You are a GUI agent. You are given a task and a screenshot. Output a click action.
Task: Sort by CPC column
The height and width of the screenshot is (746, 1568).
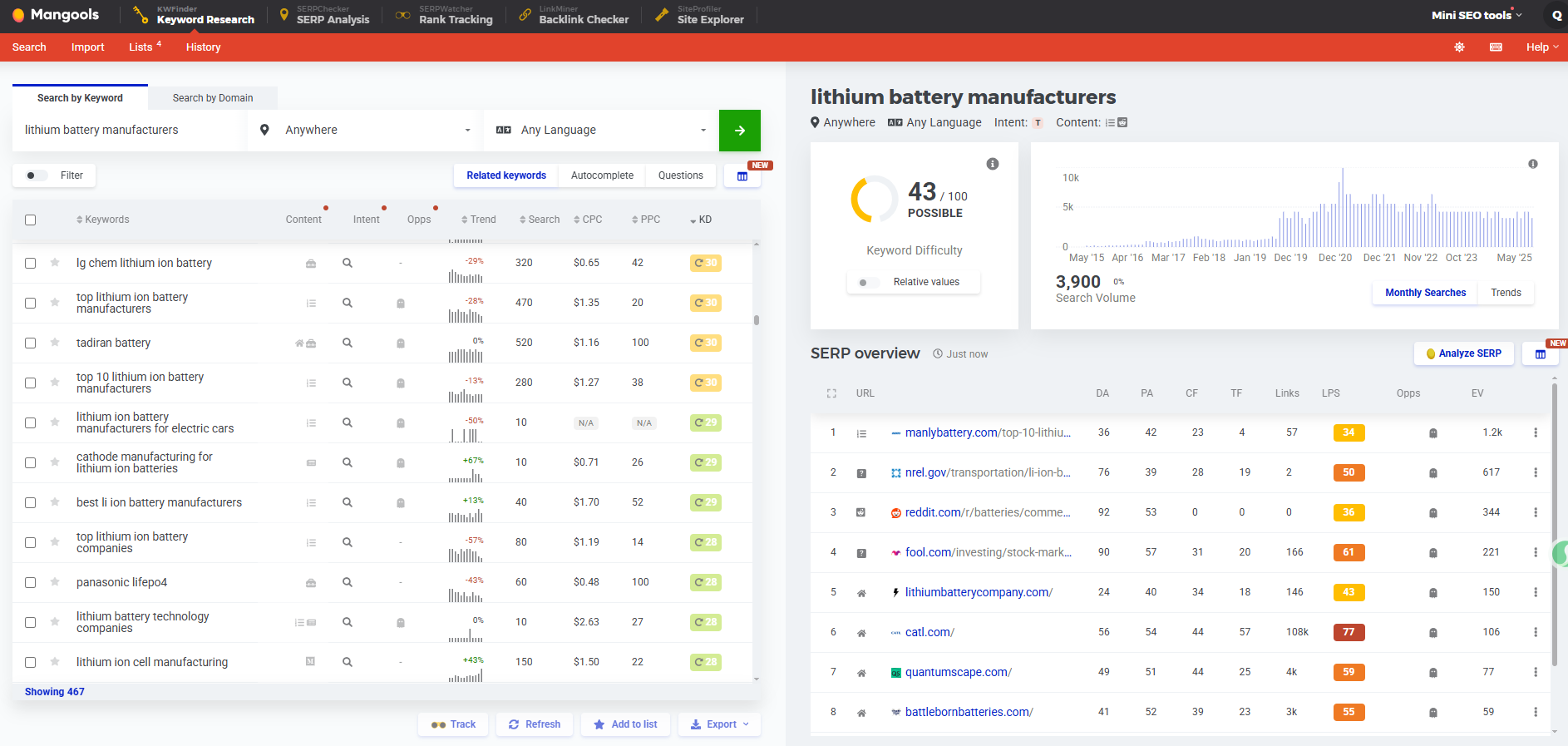pos(588,220)
